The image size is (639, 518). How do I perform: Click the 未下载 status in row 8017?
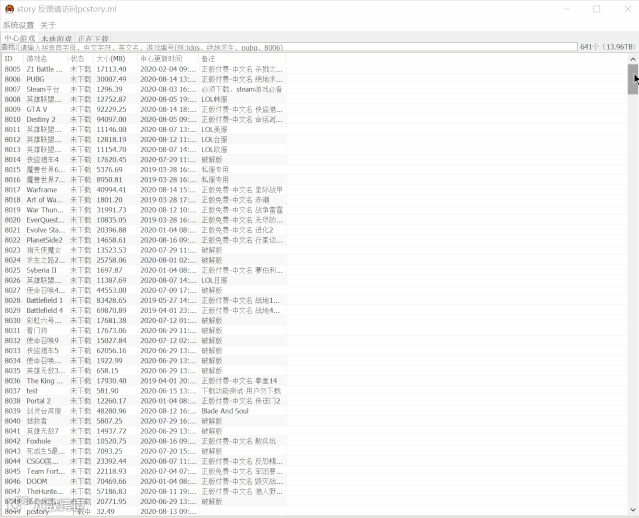[80, 190]
